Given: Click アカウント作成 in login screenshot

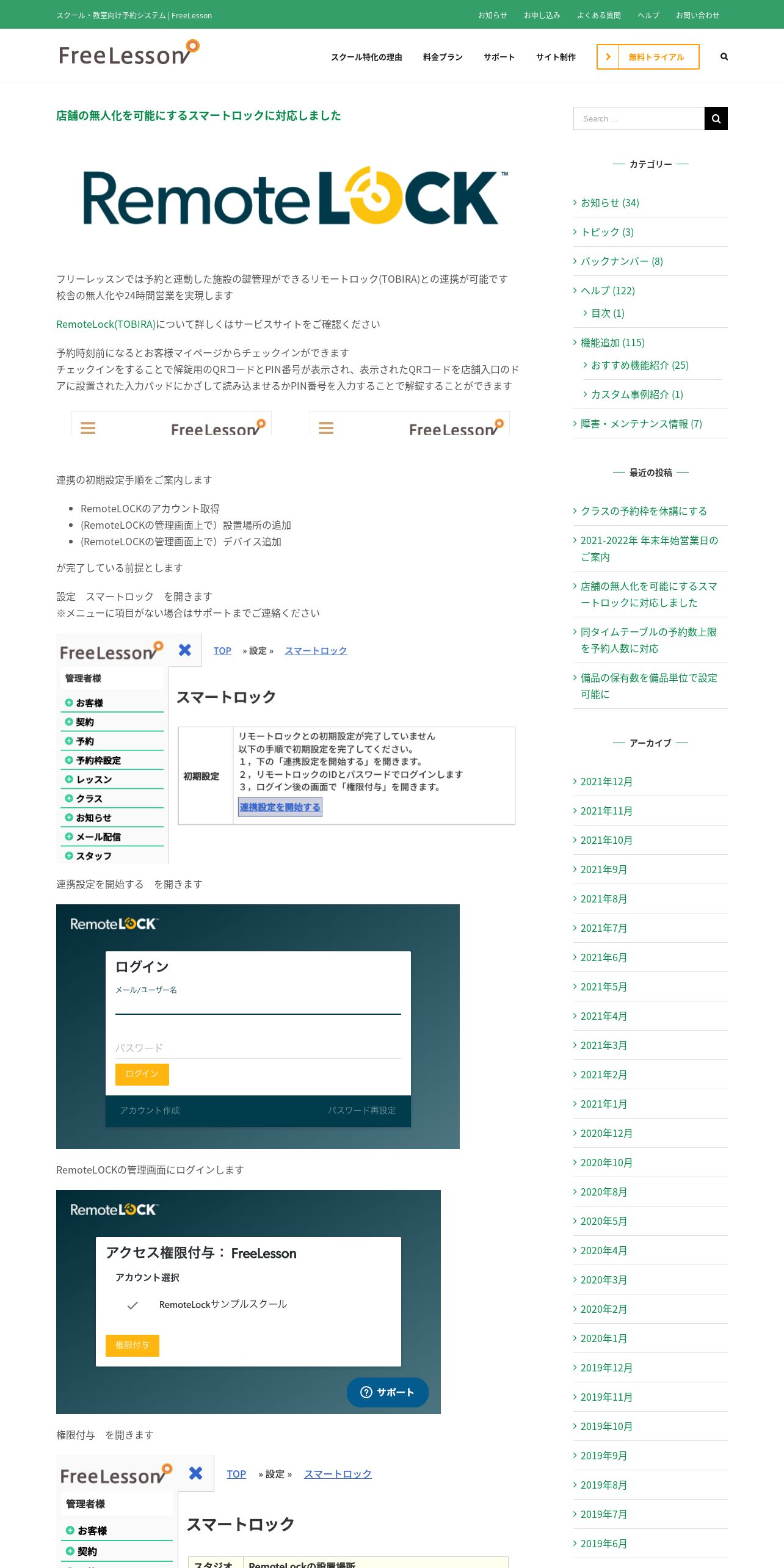Looking at the screenshot, I should point(150,1110).
